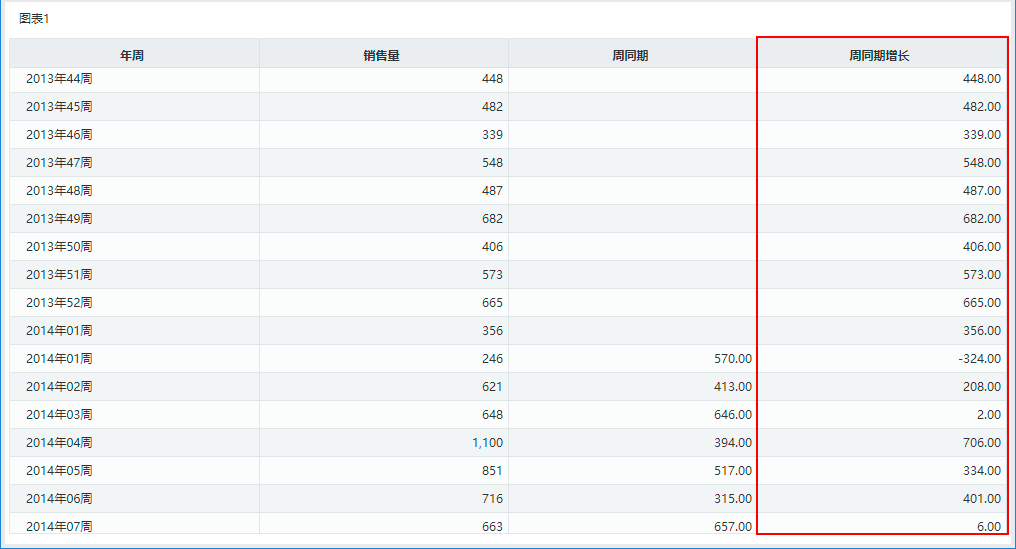Click sales value 682 for 2013年49周

(x=492, y=218)
